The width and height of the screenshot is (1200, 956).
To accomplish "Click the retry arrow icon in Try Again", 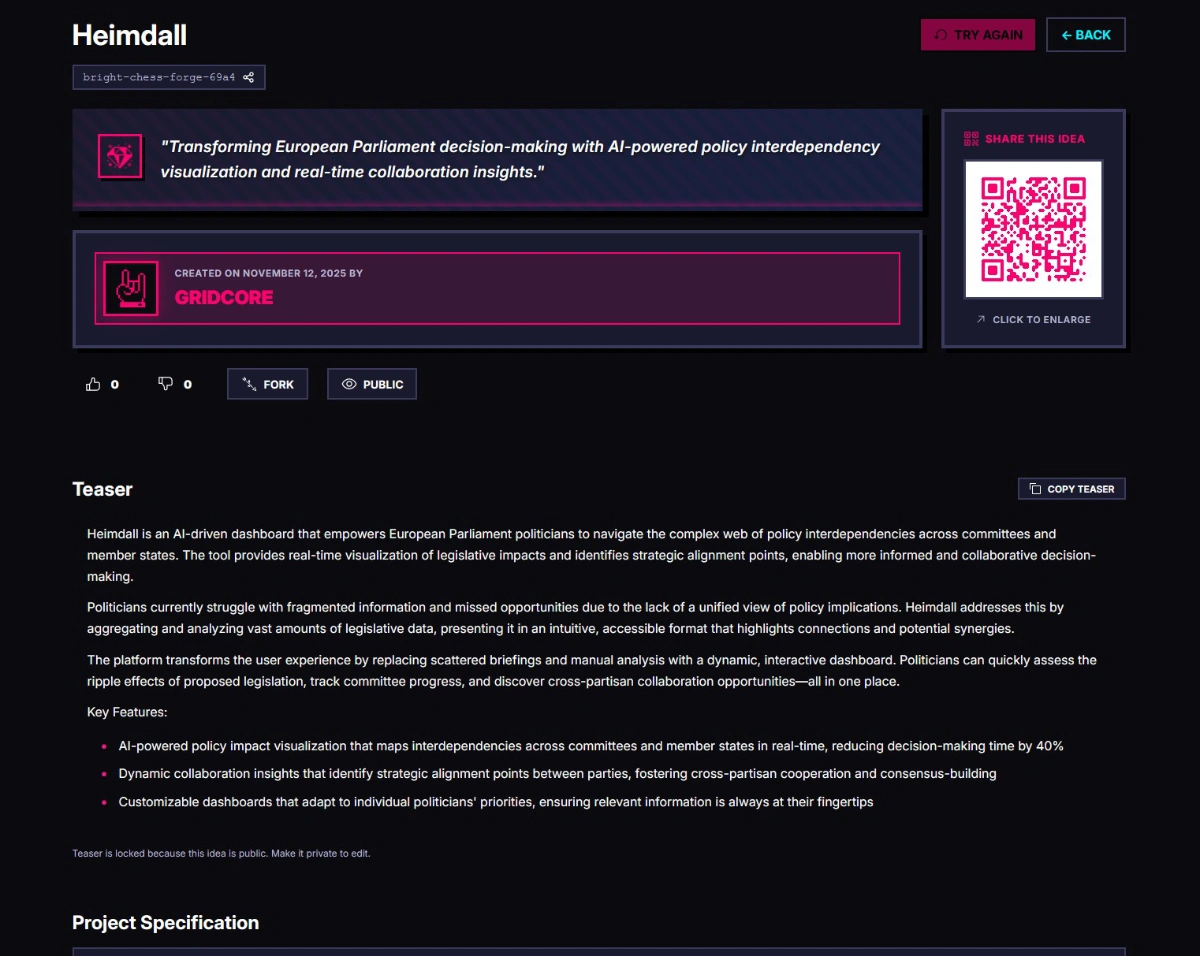I will tap(940, 35).
